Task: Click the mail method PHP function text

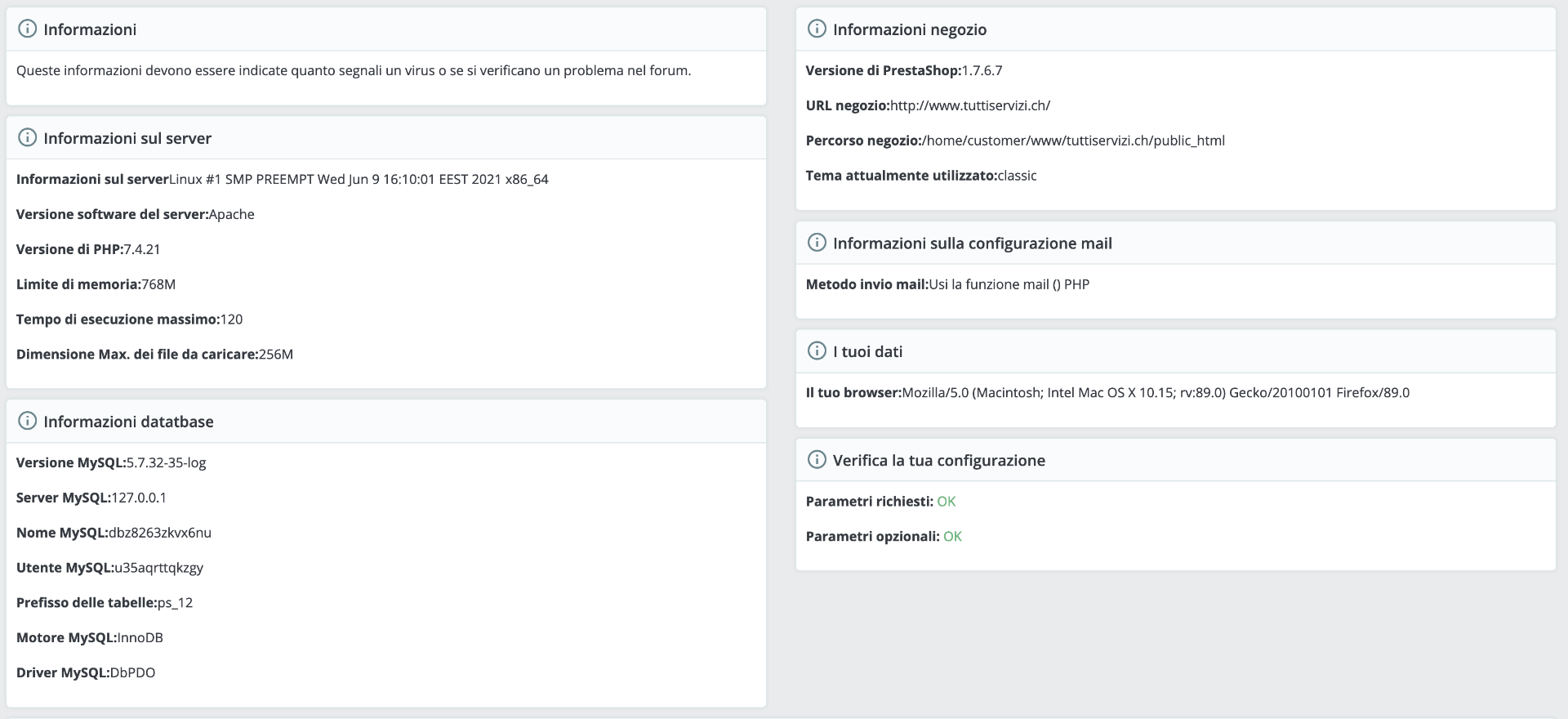Action: point(1009,284)
